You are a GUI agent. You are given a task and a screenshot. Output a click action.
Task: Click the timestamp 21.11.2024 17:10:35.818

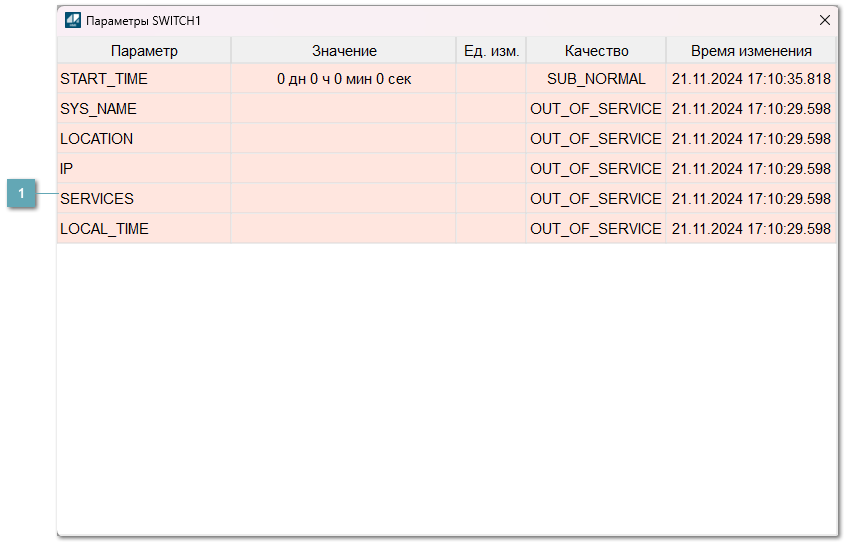click(751, 79)
